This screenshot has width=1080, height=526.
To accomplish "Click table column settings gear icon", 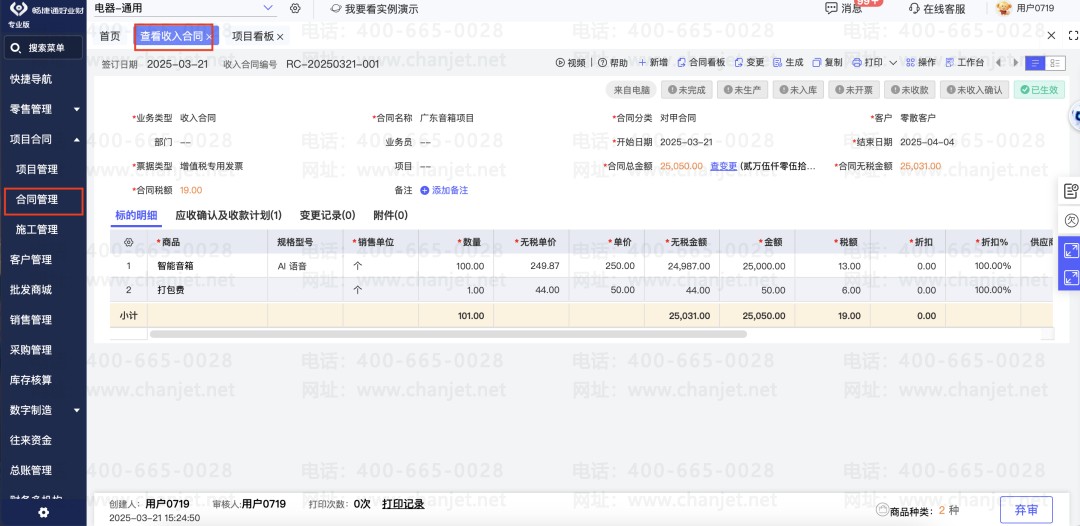I will point(128,242).
